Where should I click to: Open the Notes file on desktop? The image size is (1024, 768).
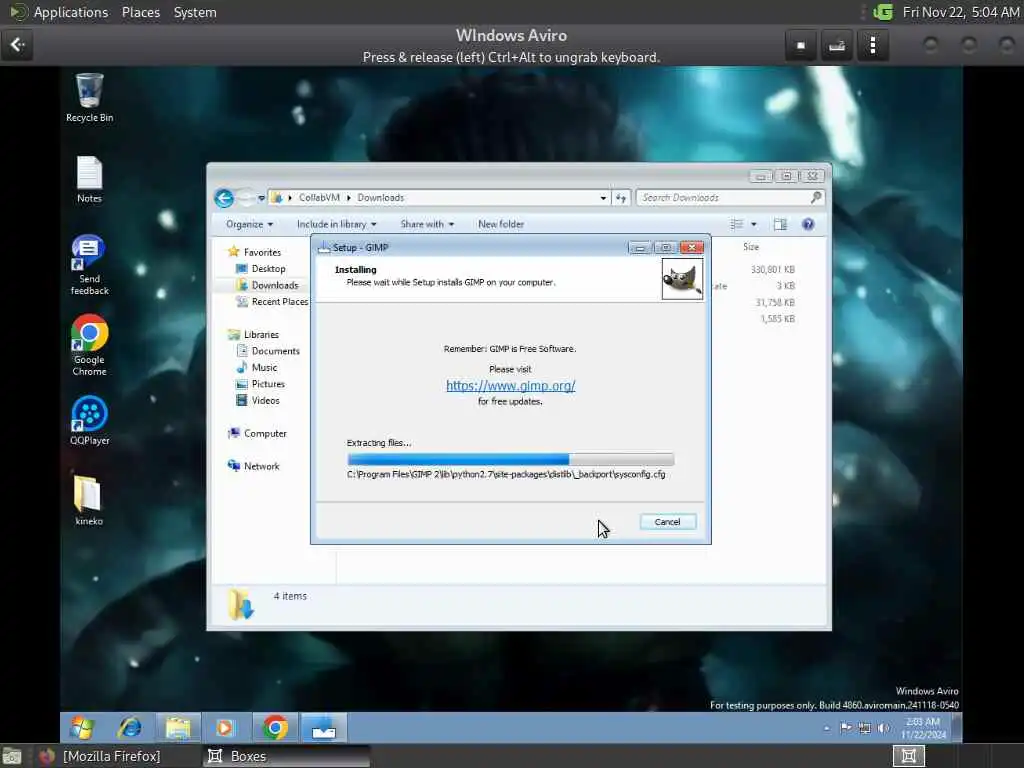[x=89, y=180]
